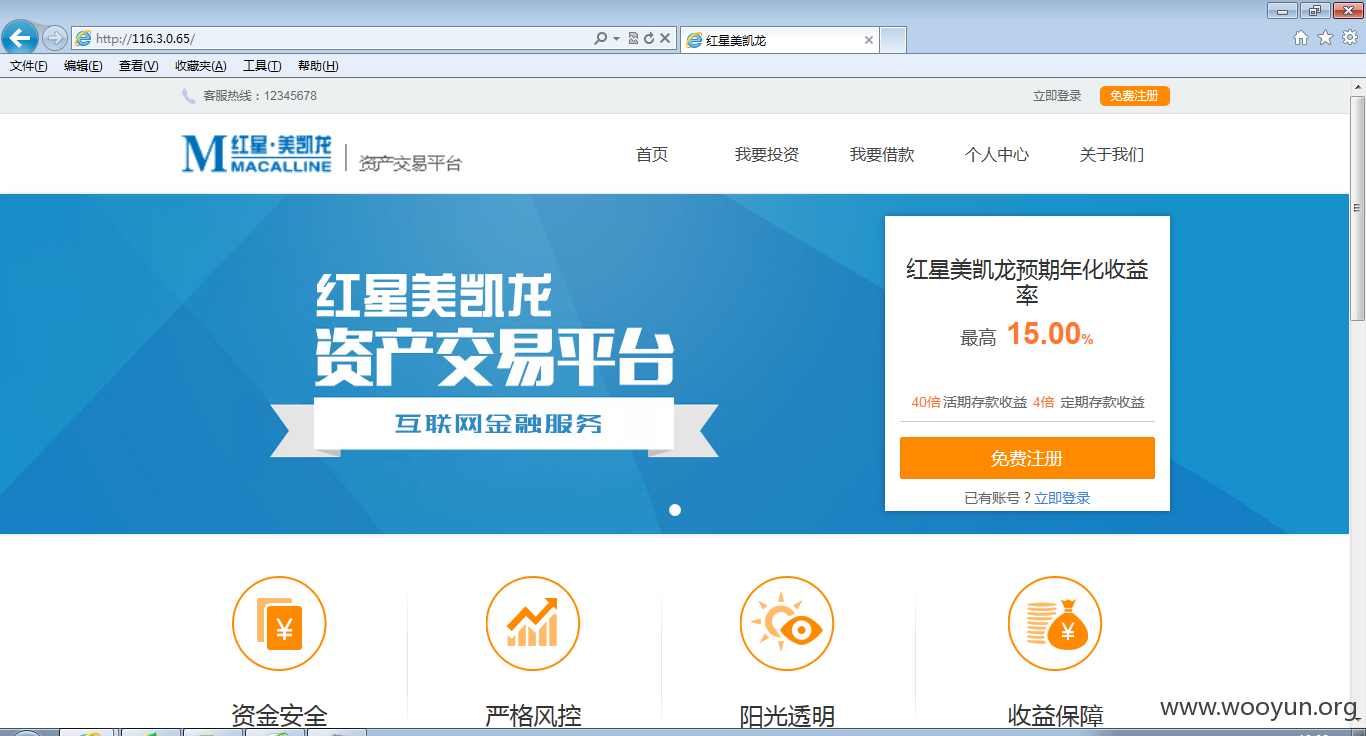
Task: Click the 15.00% yield value
Action: [1050, 334]
